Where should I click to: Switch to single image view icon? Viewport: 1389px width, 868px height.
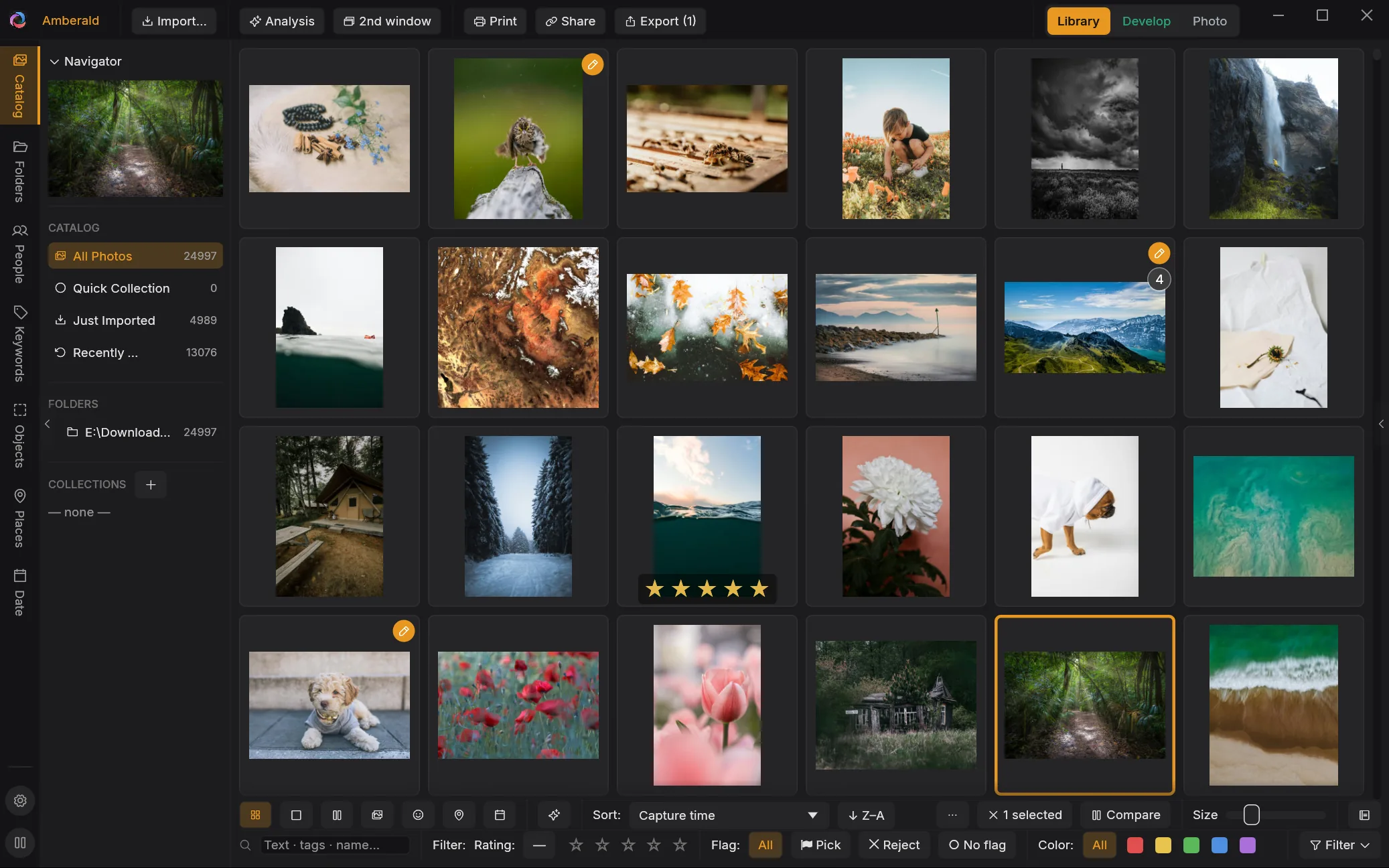[296, 815]
